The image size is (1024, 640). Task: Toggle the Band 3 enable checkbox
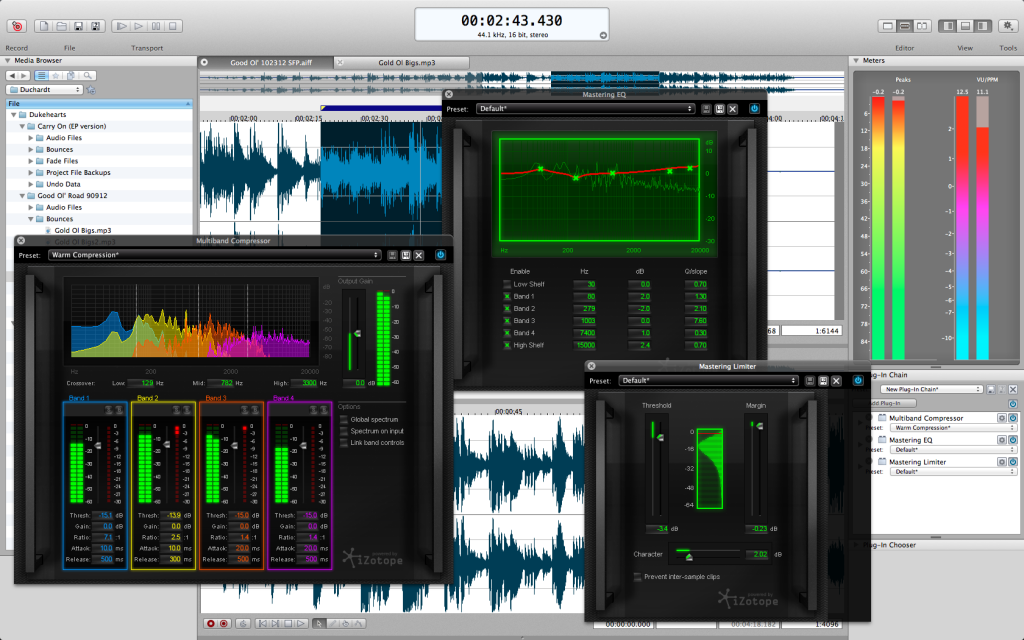coord(507,321)
